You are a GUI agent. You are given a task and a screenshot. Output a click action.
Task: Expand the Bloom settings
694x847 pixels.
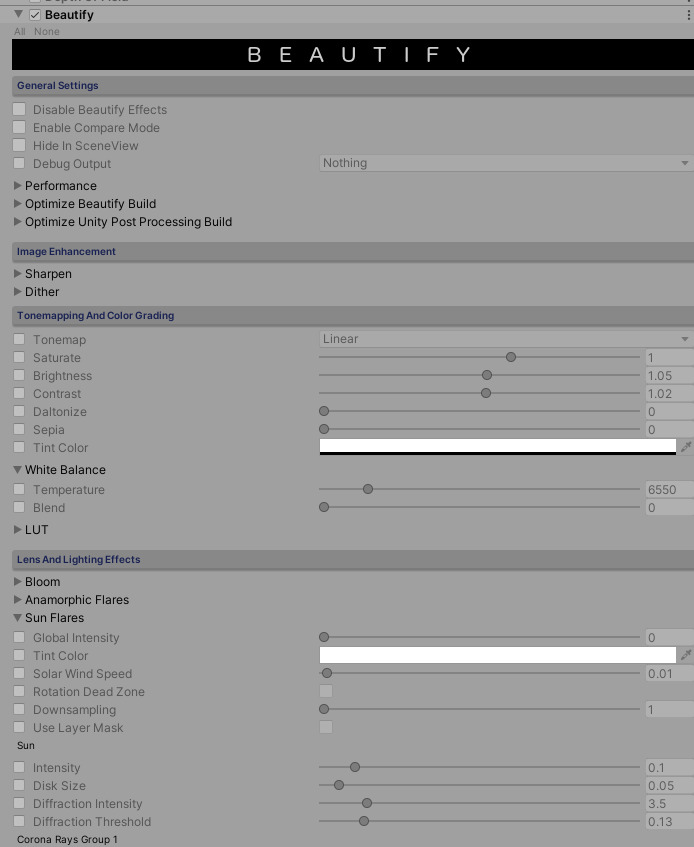click(x=17, y=581)
